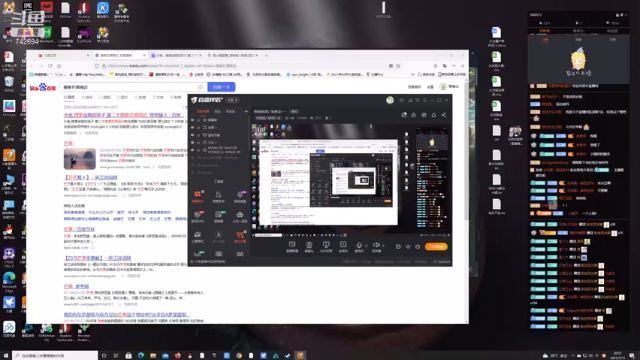Click the browser back arrow

click(x=32, y=66)
